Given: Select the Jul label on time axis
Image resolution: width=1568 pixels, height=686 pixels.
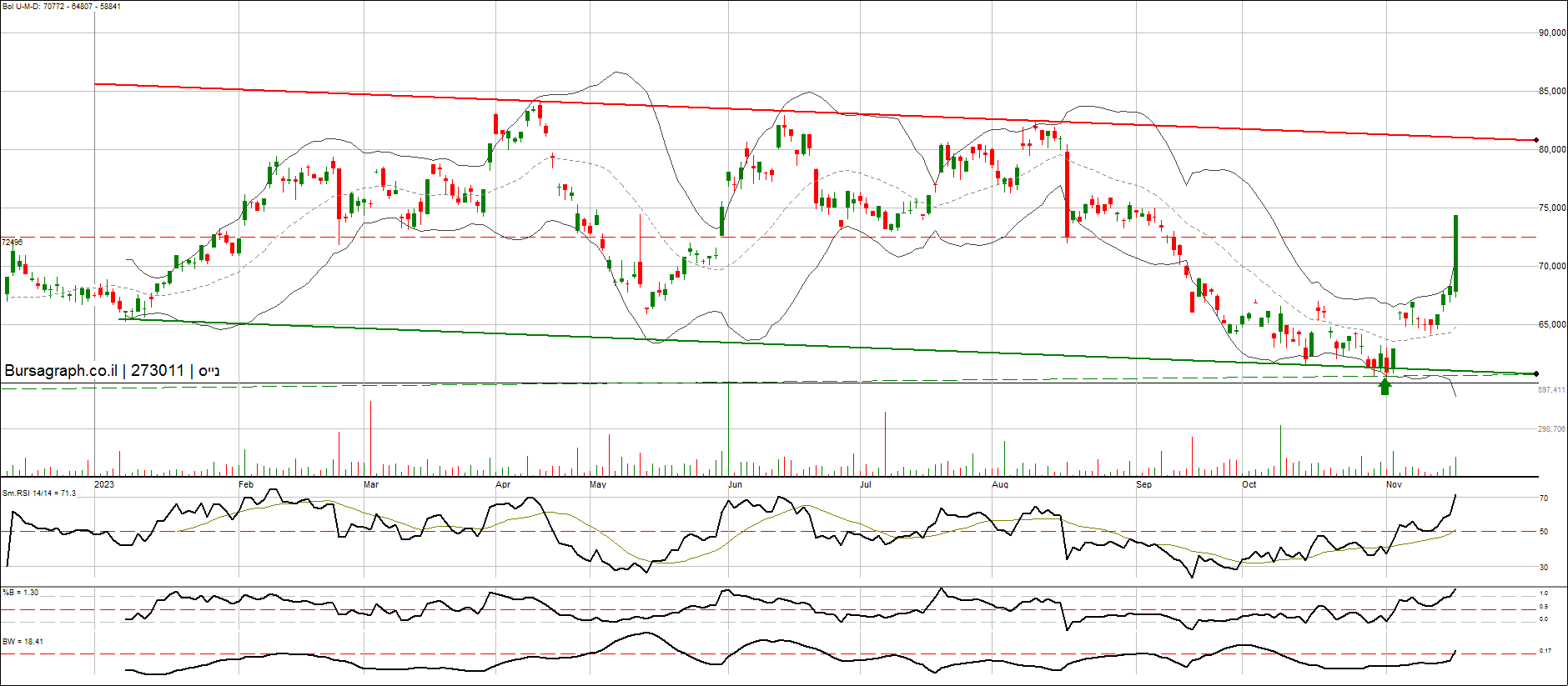Looking at the screenshot, I should click(x=866, y=484).
